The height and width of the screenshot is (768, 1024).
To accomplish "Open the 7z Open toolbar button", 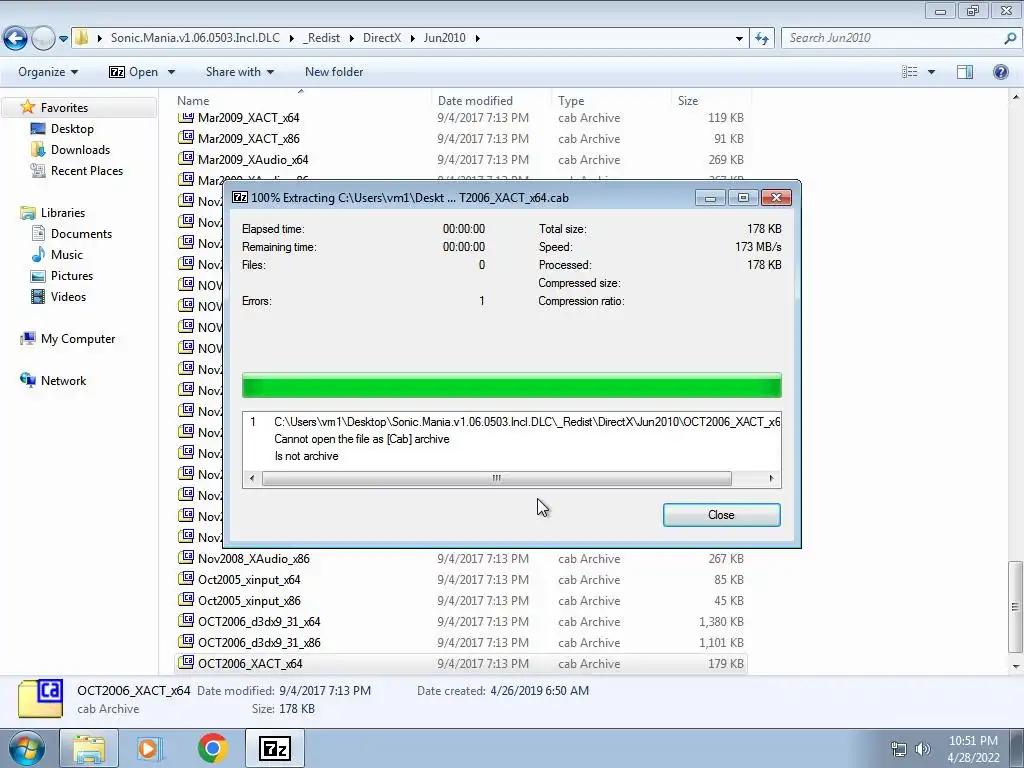I will (133, 72).
